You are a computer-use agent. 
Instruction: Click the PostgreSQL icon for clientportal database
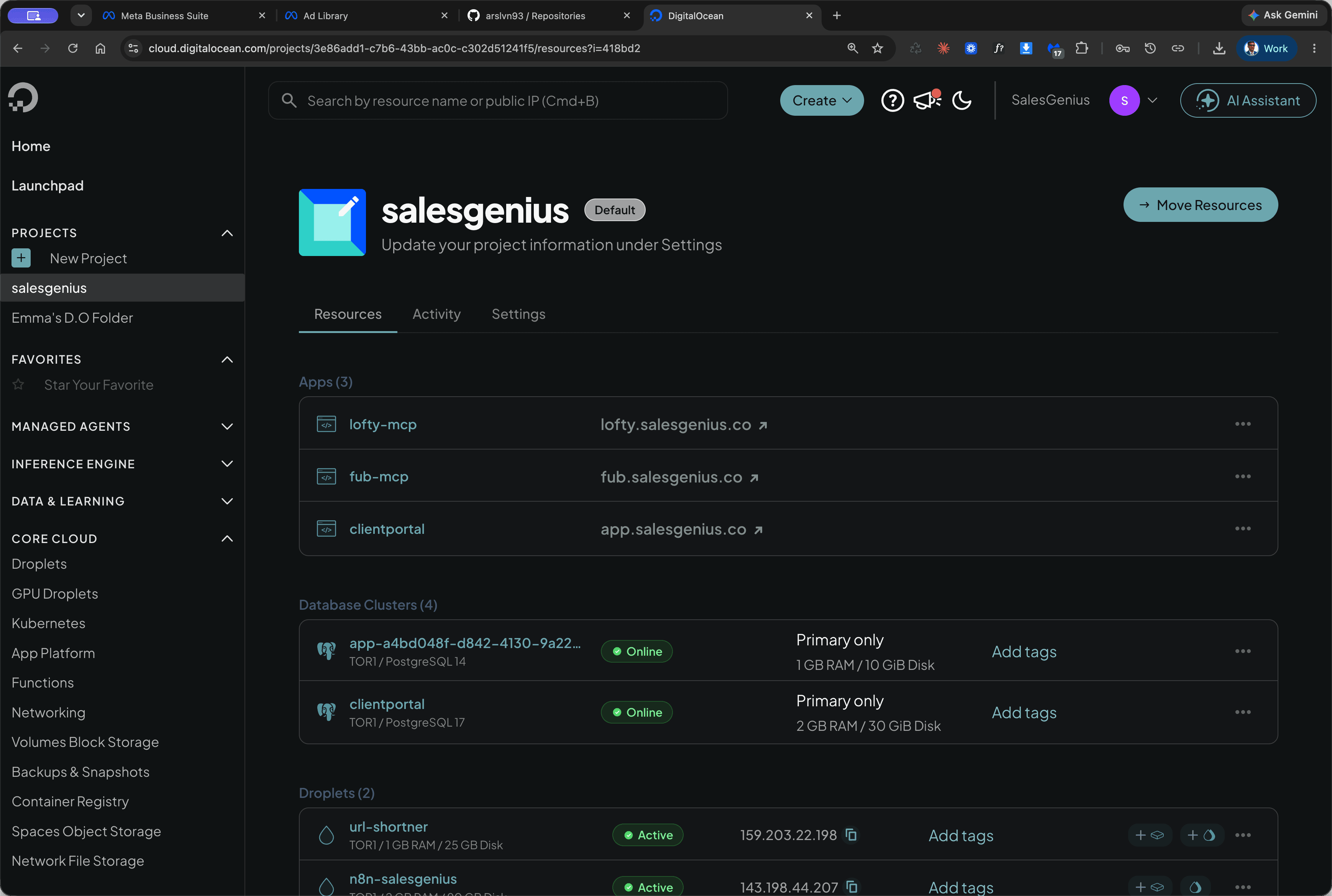(326, 712)
